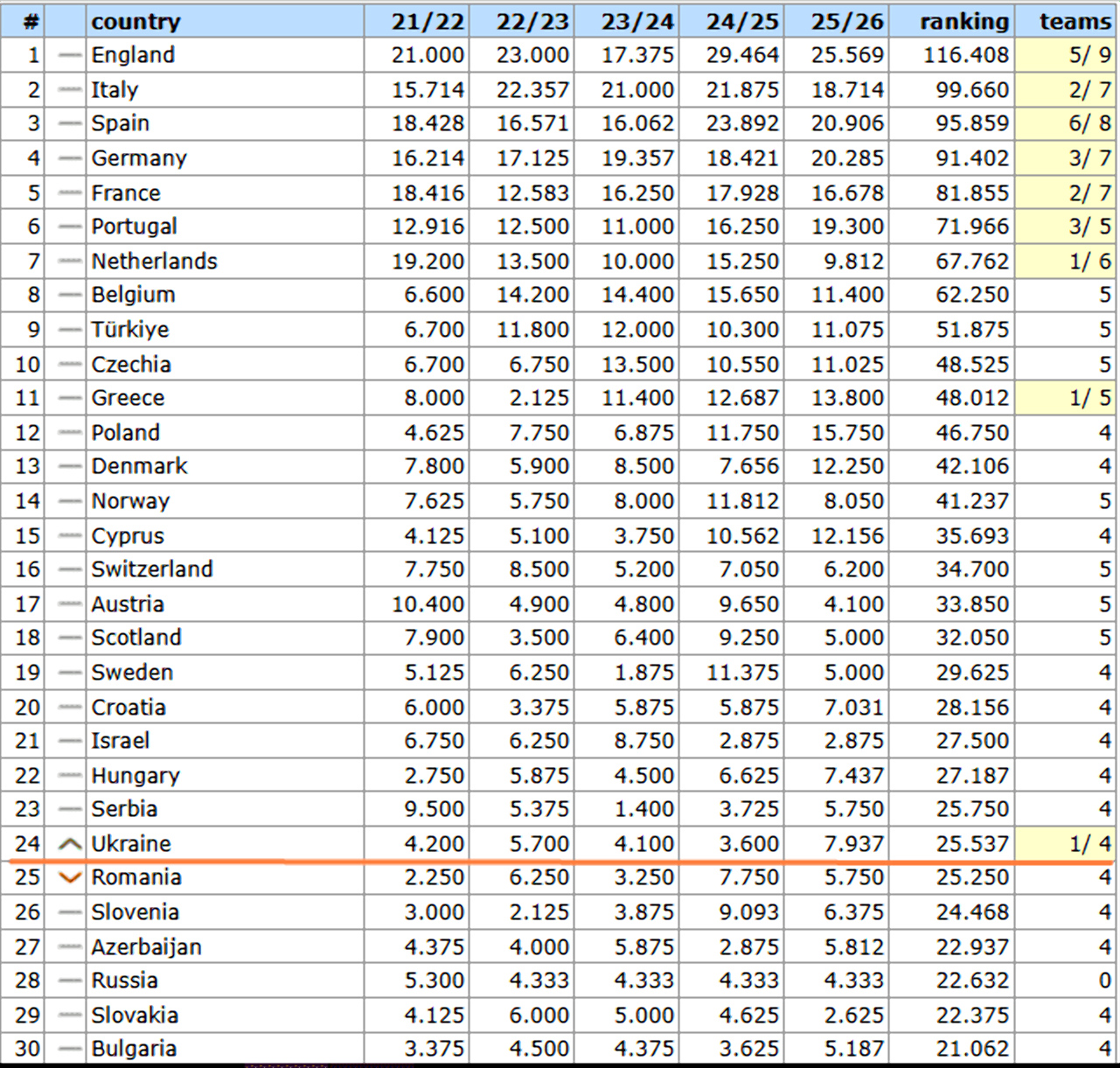Open the Azerbaijan country link
The image size is (1120, 1068).
coord(146,947)
